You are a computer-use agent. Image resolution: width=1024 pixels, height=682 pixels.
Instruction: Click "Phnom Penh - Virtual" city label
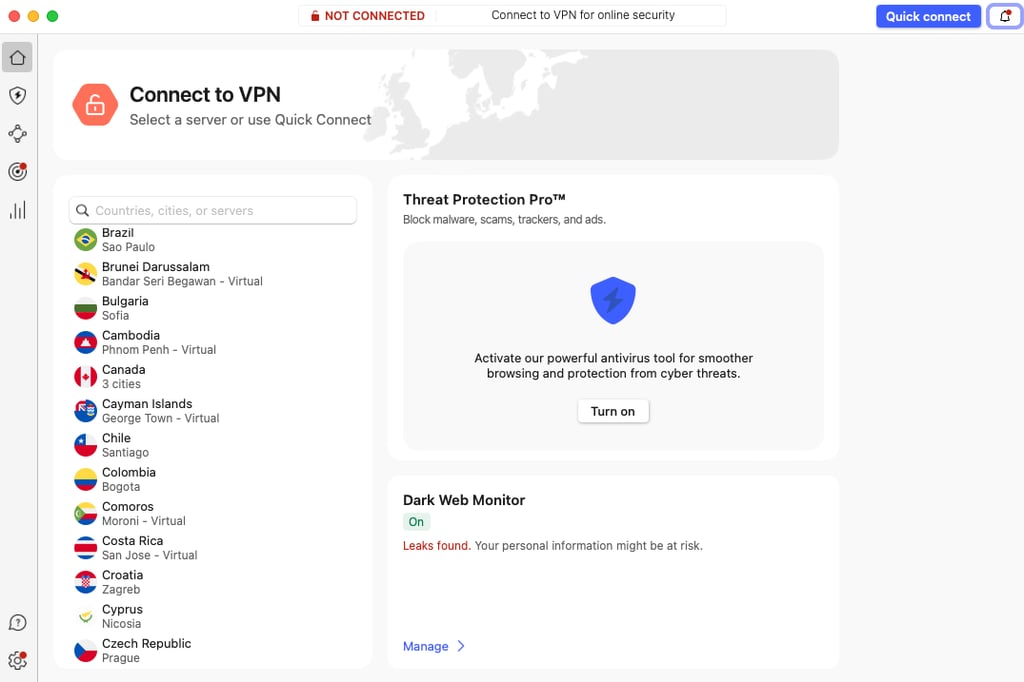tap(159, 349)
